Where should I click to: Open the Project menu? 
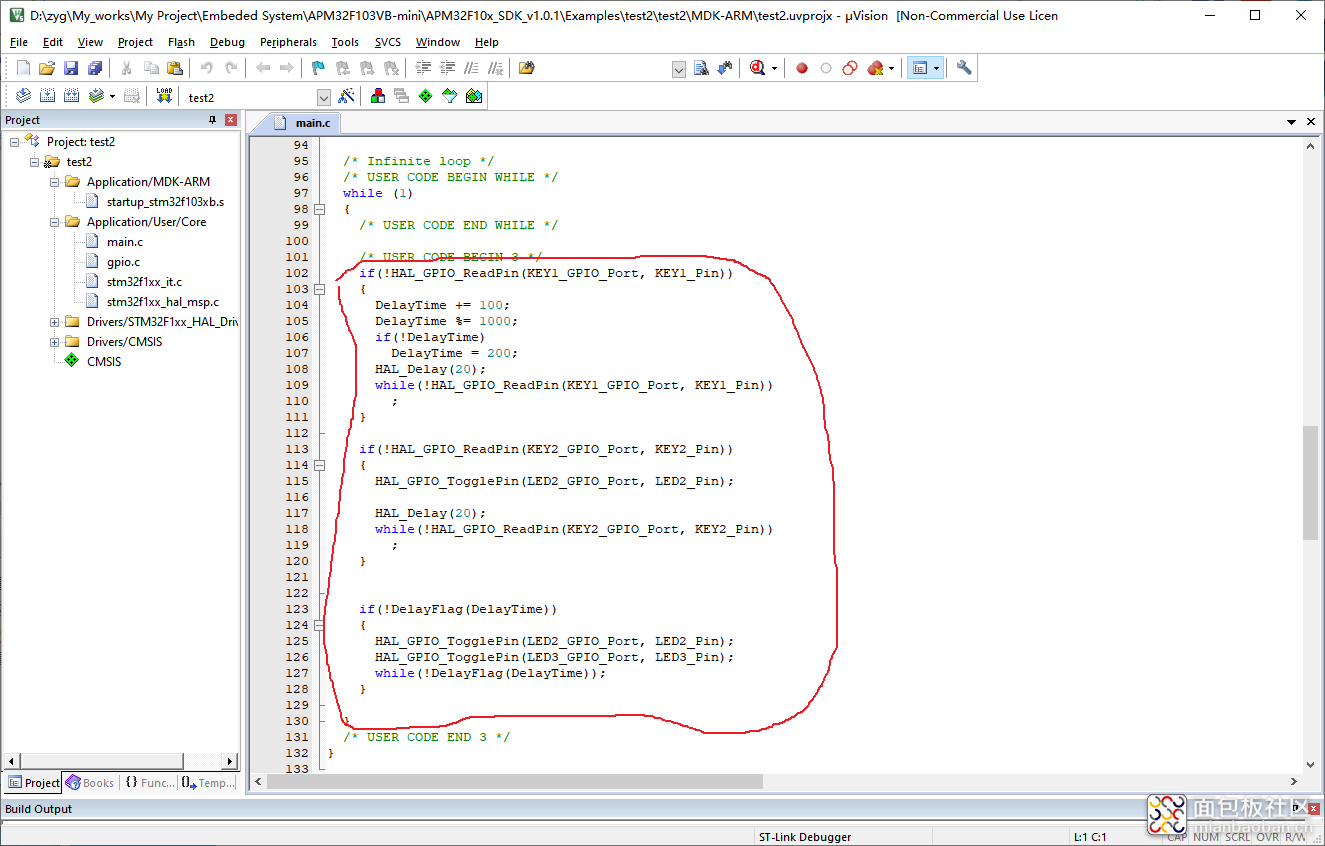[x=135, y=42]
